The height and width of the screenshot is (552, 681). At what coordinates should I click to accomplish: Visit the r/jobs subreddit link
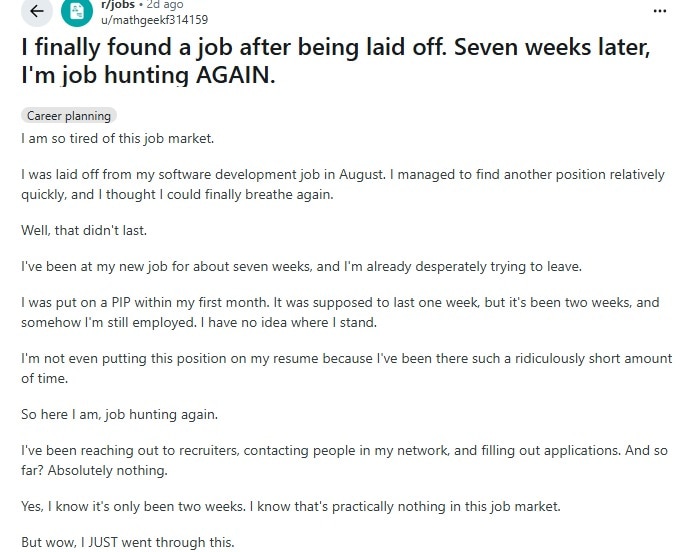click(118, 4)
